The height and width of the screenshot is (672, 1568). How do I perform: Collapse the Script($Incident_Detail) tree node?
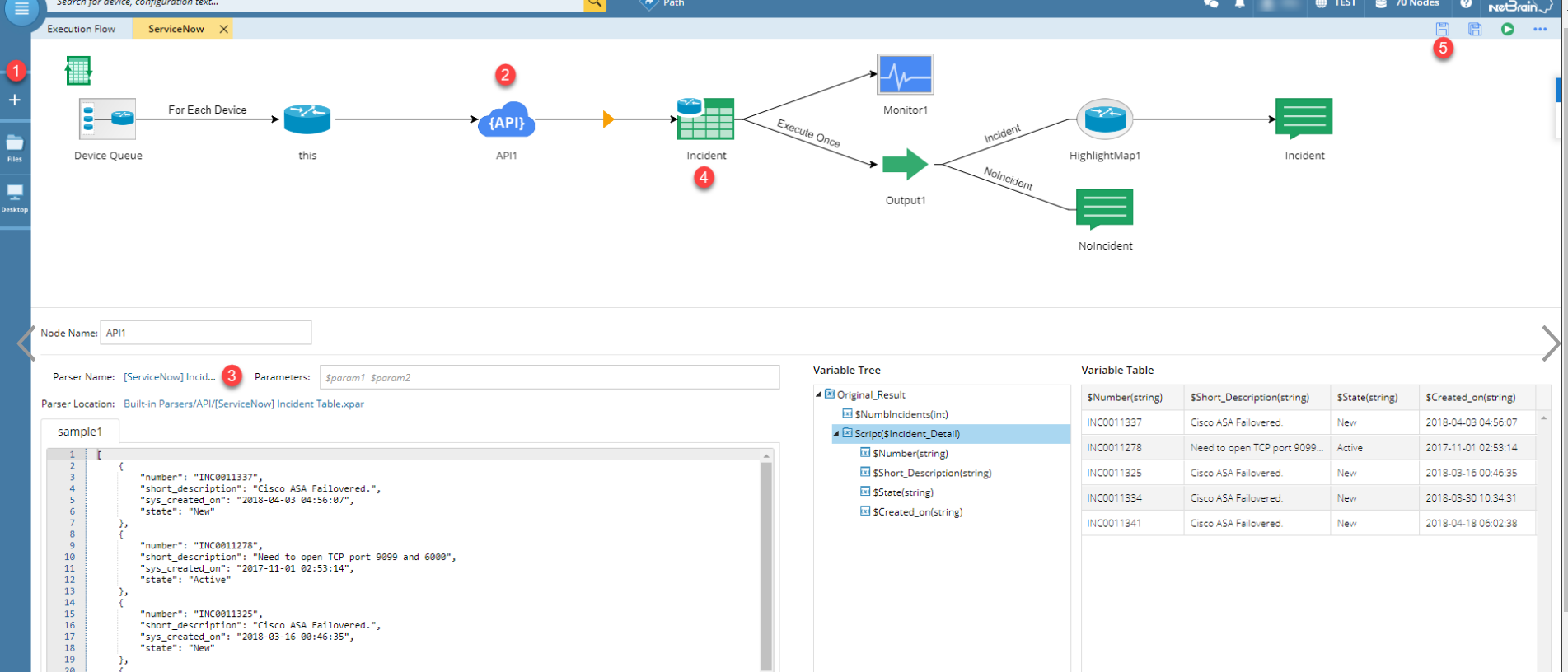tap(836, 433)
